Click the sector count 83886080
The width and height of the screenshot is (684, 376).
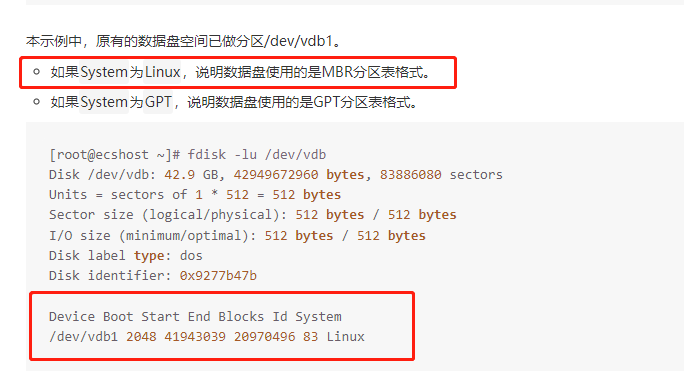(x=410, y=175)
